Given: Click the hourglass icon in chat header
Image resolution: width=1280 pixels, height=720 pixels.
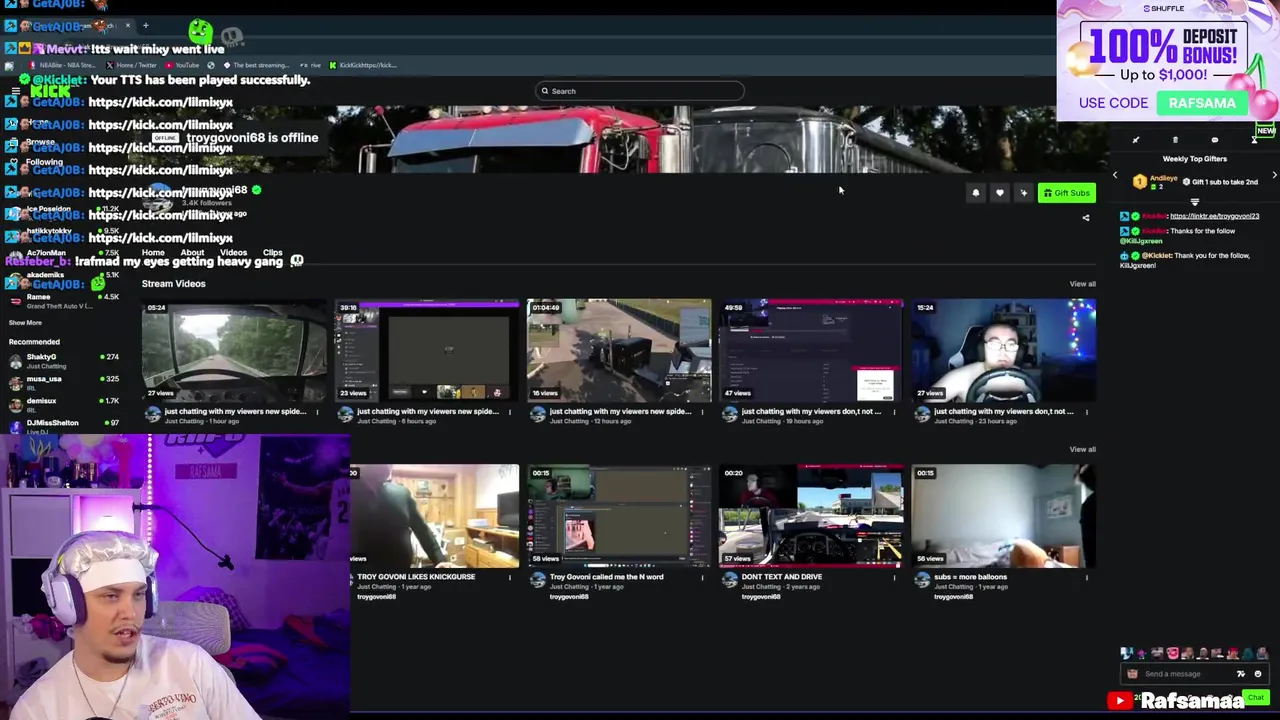Looking at the screenshot, I should click(1254, 141).
